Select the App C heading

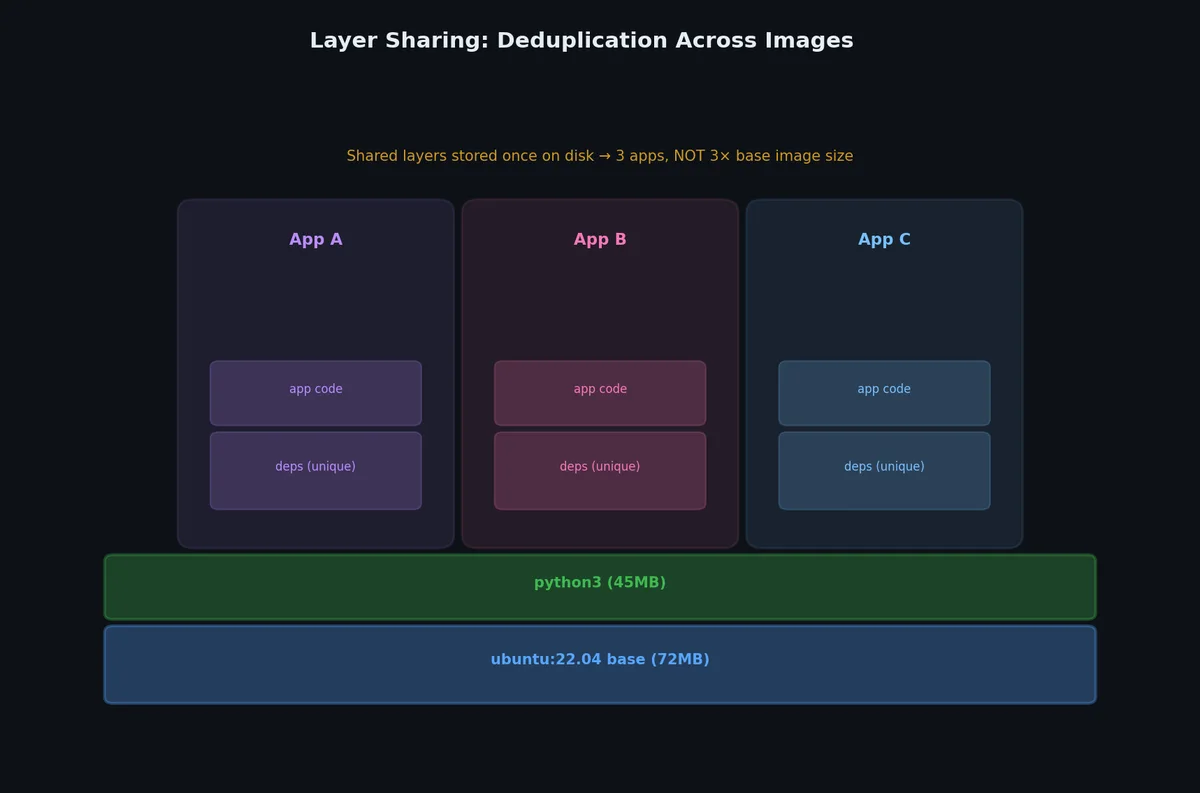884,240
